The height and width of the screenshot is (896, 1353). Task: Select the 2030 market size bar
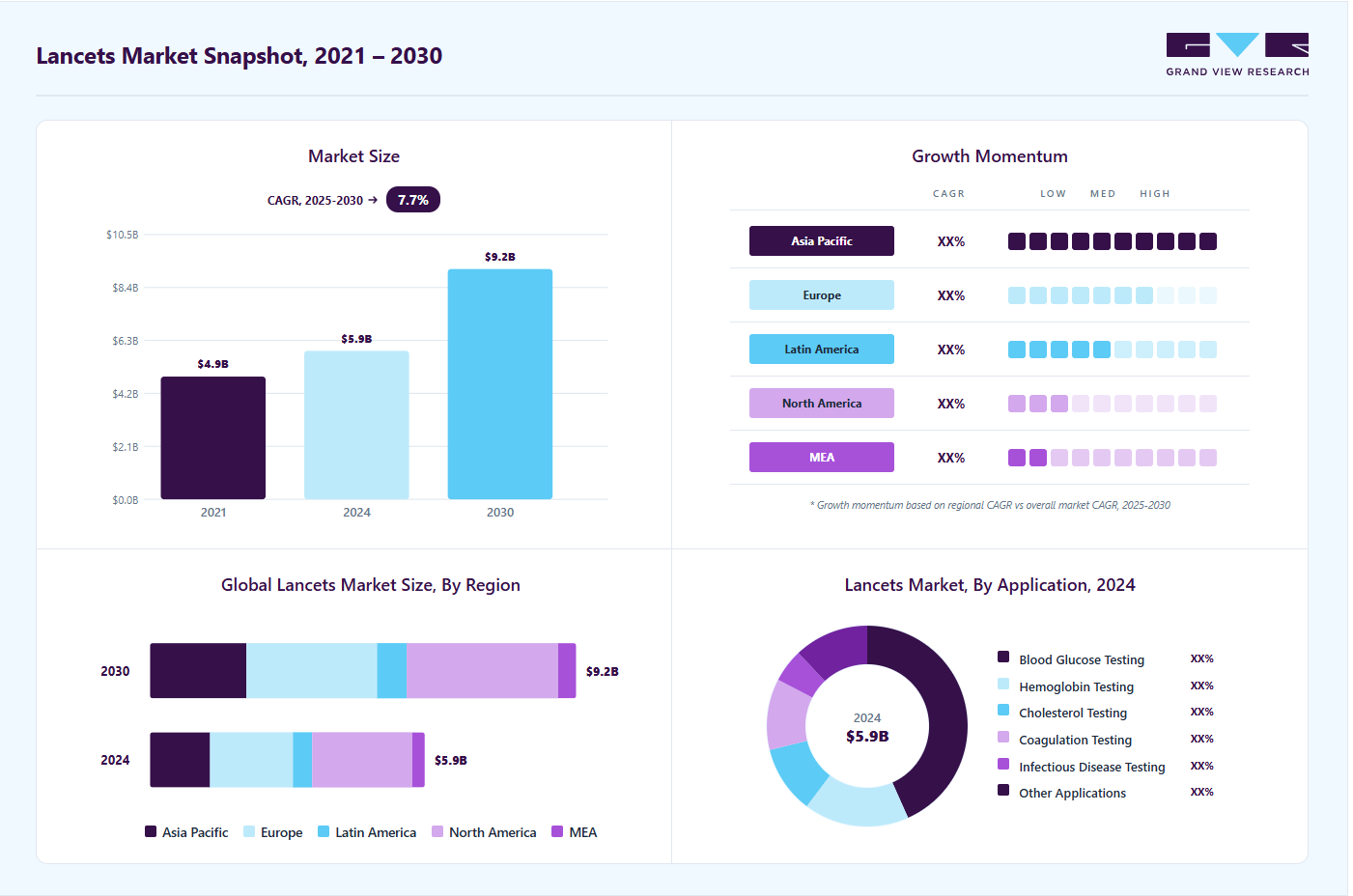tap(500, 384)
